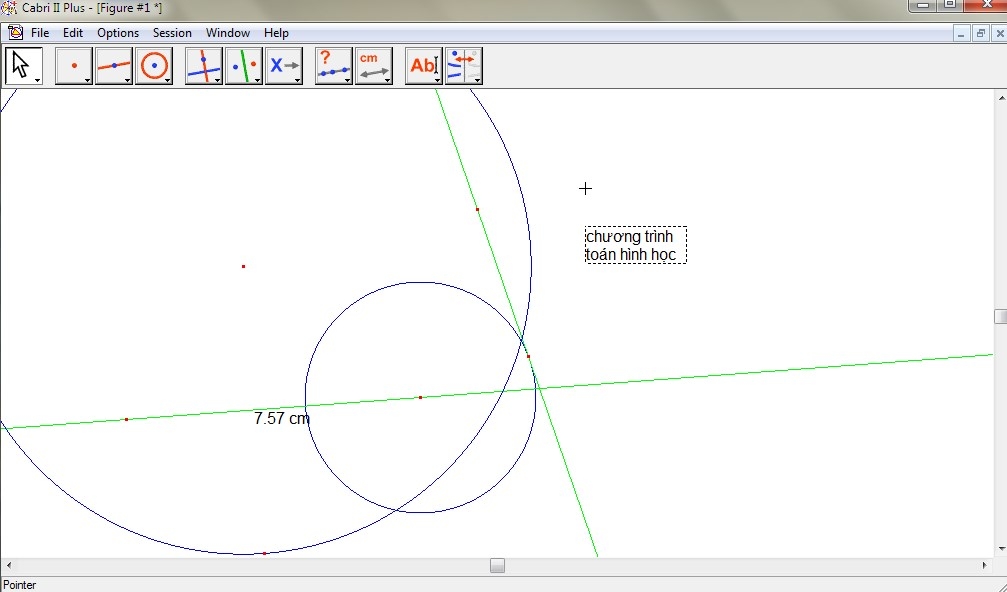Viewport: 1007px width, 592px height.
Task: Open the Session menu
Action: [172, 33]
